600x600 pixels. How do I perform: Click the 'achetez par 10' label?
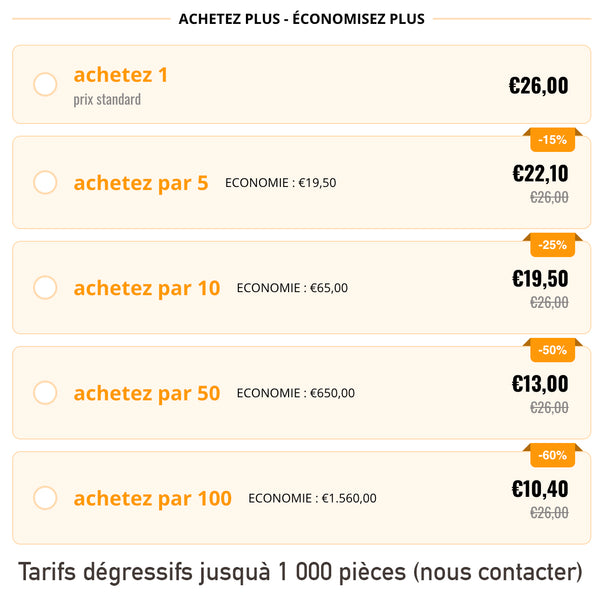click(x=147, y=288)
